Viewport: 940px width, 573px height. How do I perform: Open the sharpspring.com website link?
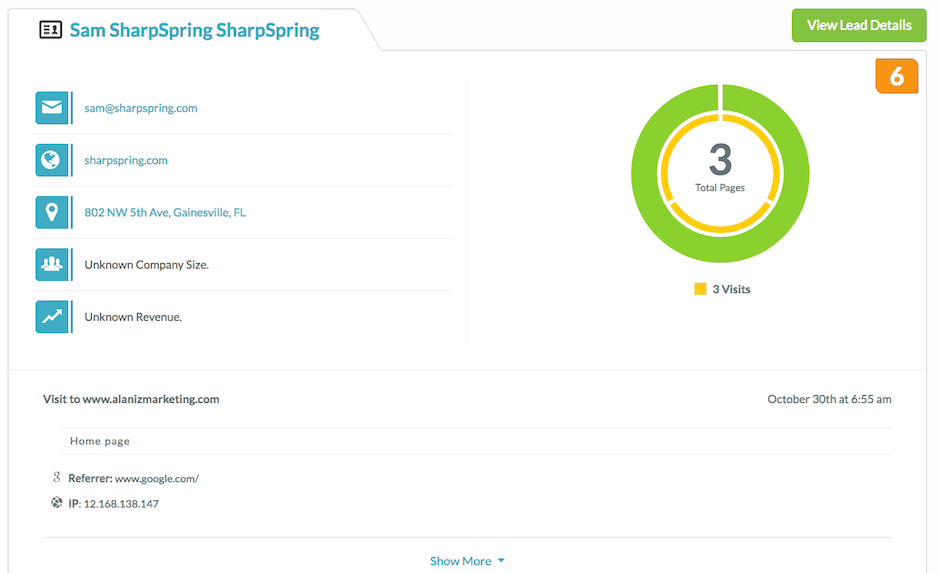click(126, 160)
